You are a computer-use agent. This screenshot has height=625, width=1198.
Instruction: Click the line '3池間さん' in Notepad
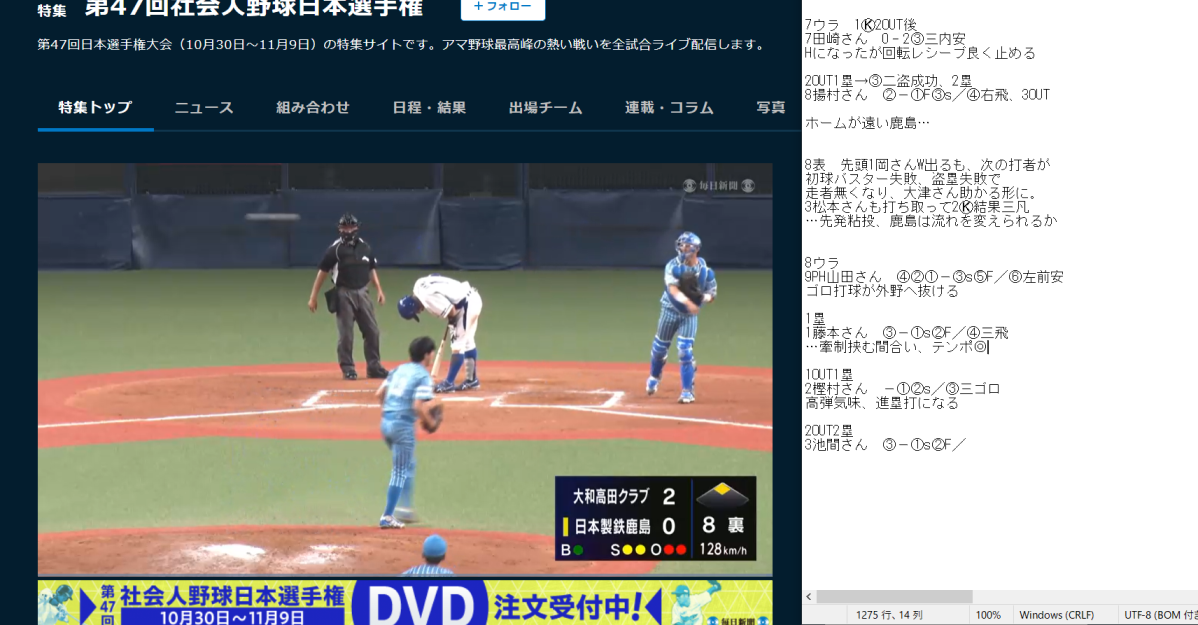click(886, 445)
